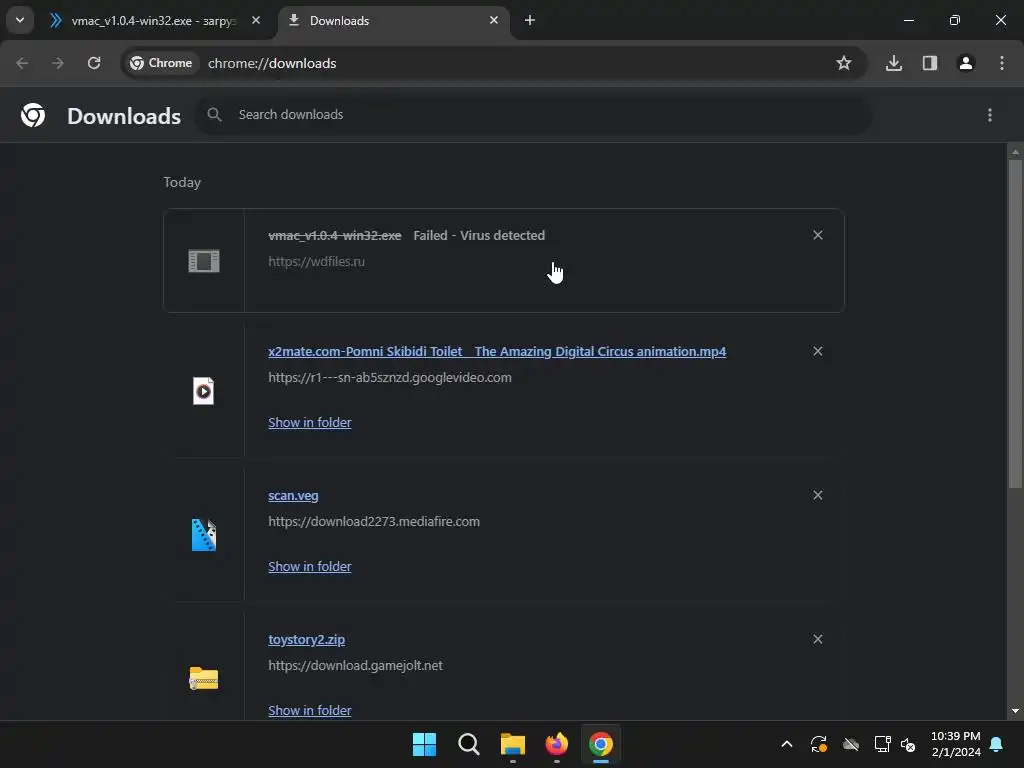Image resolution: width=1024 pixels, height=768 pixels.
Task: Click the Failed - Virus detected status text
Action: tap(479, 235)
